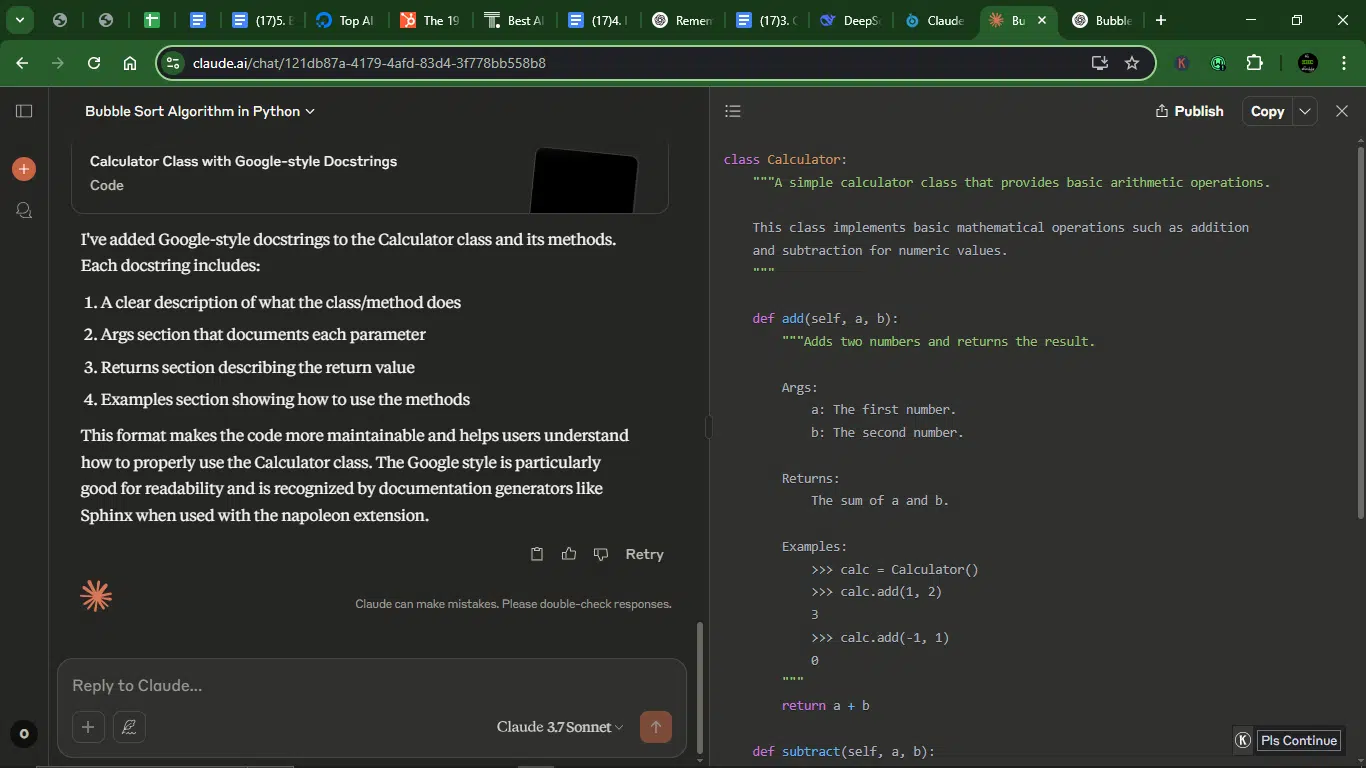This screenshot has height=768, width=1366.
Task: Open the chats search bubble icon in the sidebar
Action: tap(24, 210)
